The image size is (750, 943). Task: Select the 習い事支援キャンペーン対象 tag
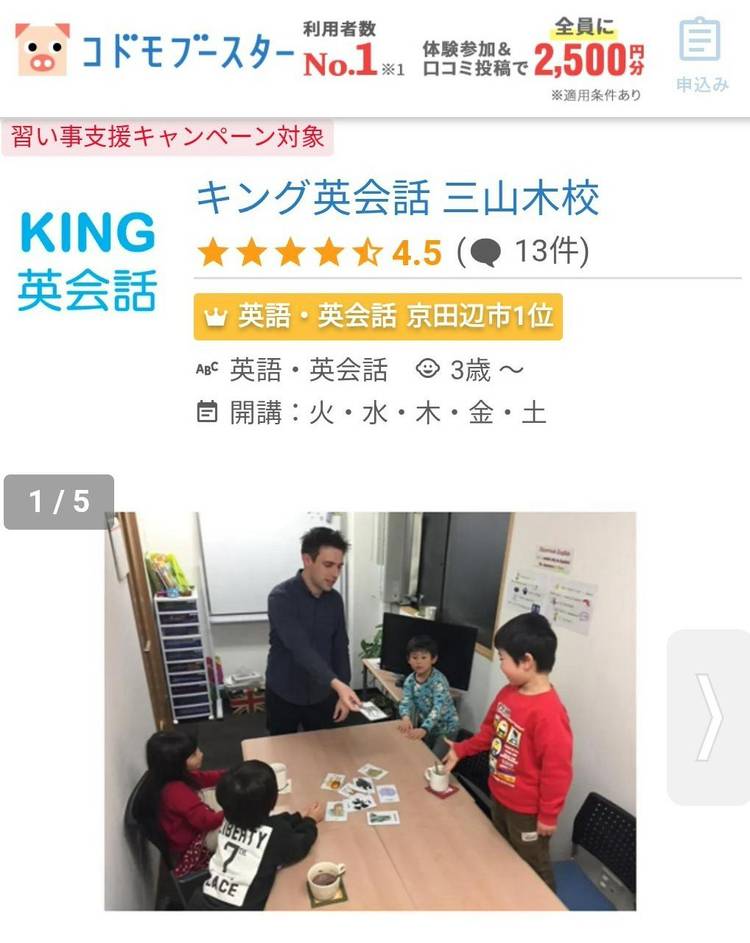(x=168, y=137)
